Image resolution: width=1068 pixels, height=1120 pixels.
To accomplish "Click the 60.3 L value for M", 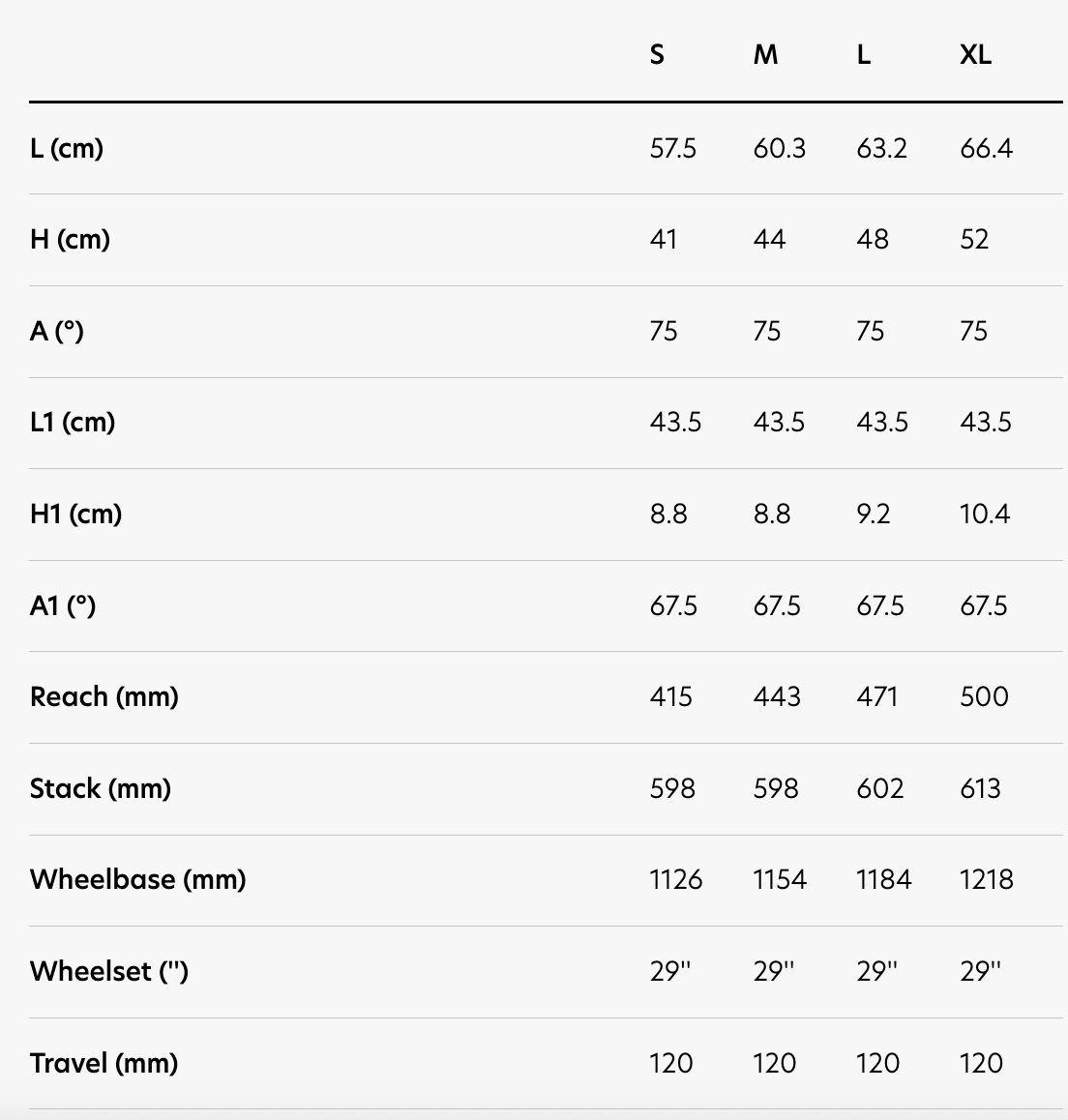I will pyautogui.click(x=780, y=149).
